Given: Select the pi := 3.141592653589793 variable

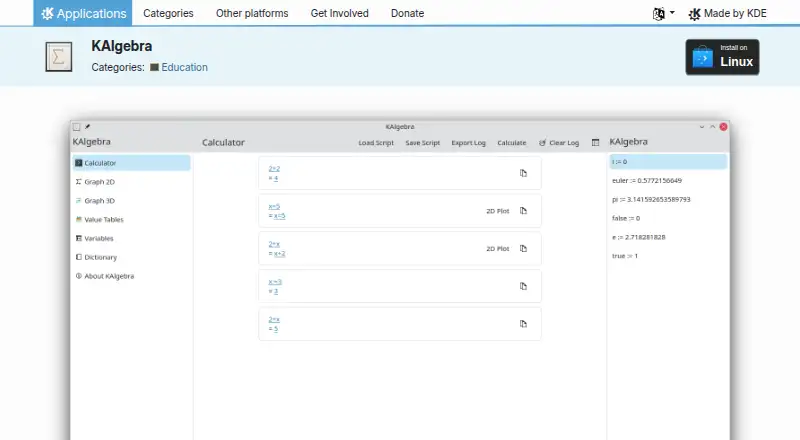Looking at the screenshot, I should coord(668,200).
